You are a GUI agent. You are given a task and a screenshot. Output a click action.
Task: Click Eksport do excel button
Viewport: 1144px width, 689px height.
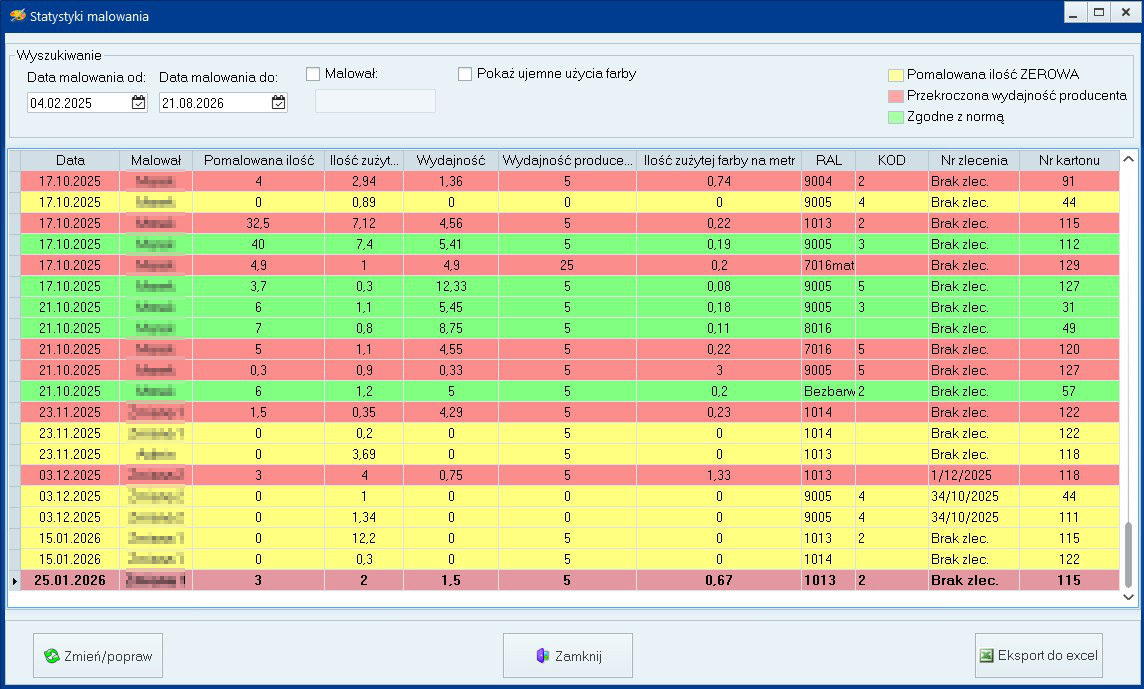(1039, 655)
